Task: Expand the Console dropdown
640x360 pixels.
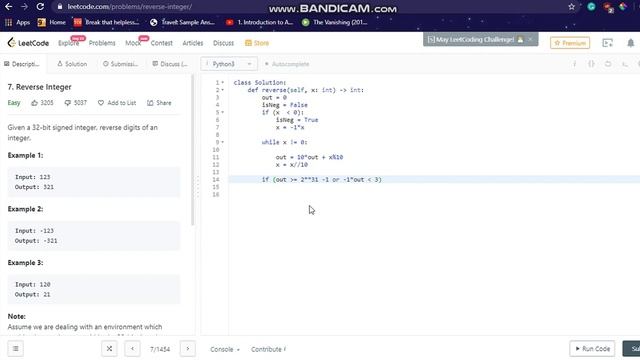Action: pyautogui.click(x=225, y=349)
